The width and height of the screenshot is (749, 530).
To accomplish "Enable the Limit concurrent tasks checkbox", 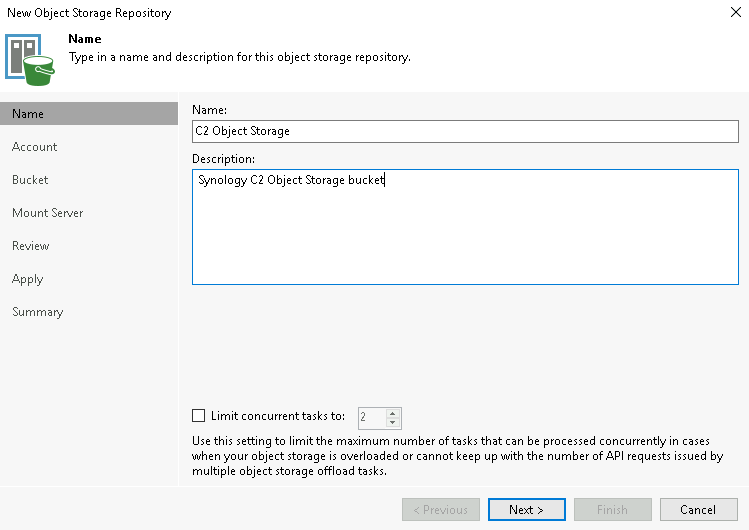I will click(198, 415).
